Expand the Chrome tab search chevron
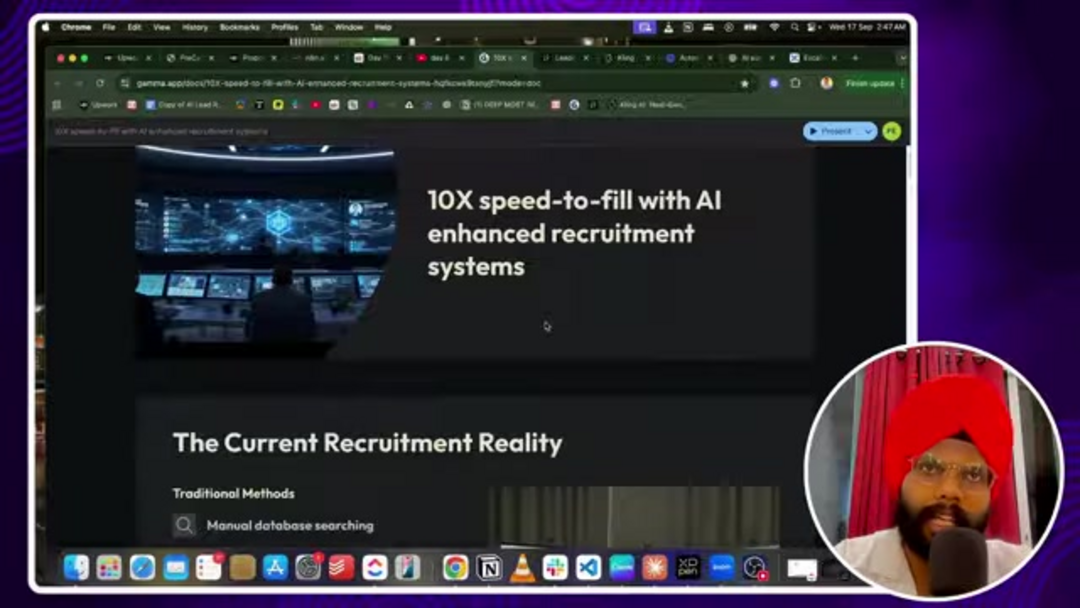Viewport: 1080px width, 608px height. click(901, 58)
